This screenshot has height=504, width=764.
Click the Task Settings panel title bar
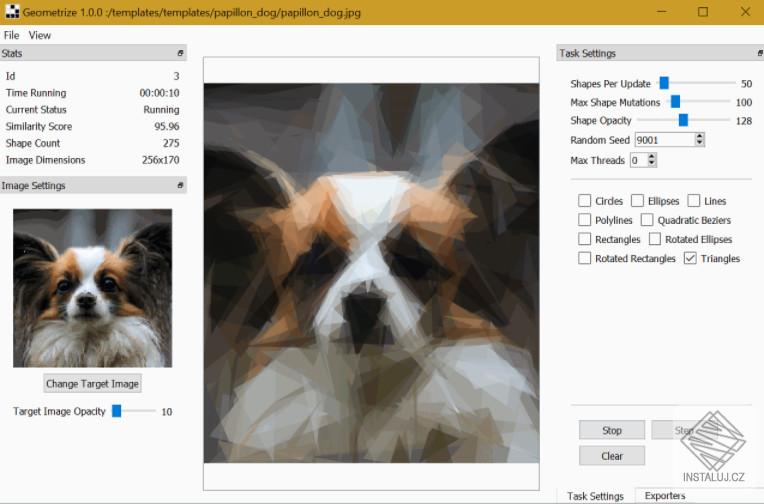tap(660, 53)
